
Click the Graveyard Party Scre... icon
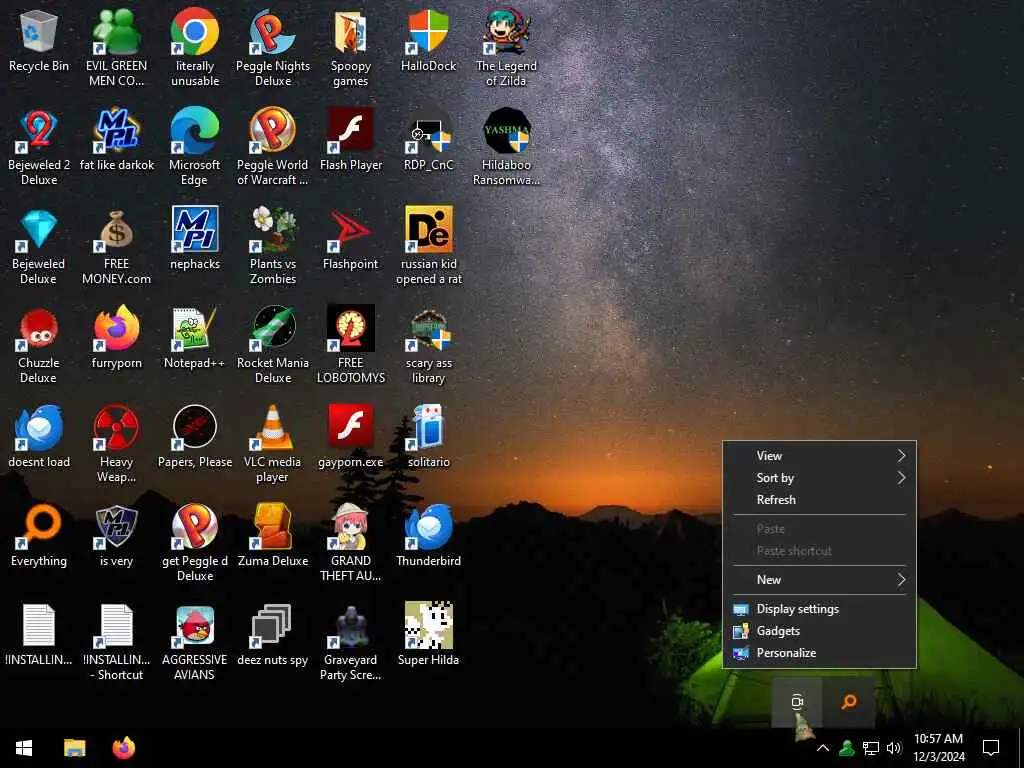coord(351,643)
